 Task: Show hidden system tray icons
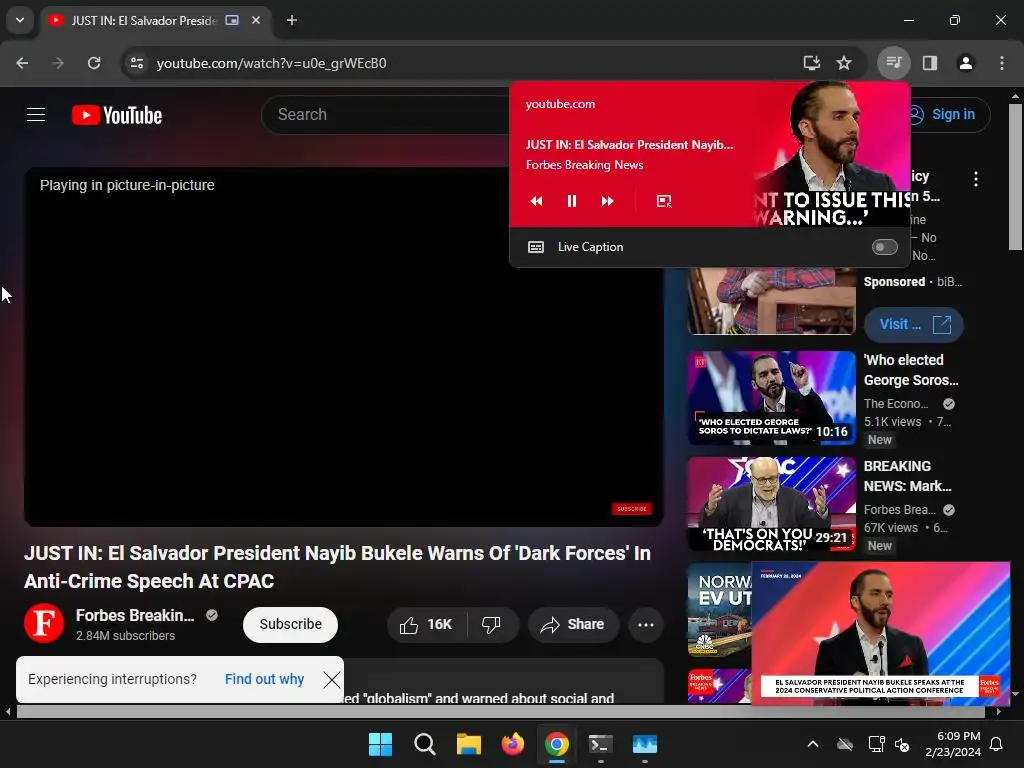(x=813, y=744)
